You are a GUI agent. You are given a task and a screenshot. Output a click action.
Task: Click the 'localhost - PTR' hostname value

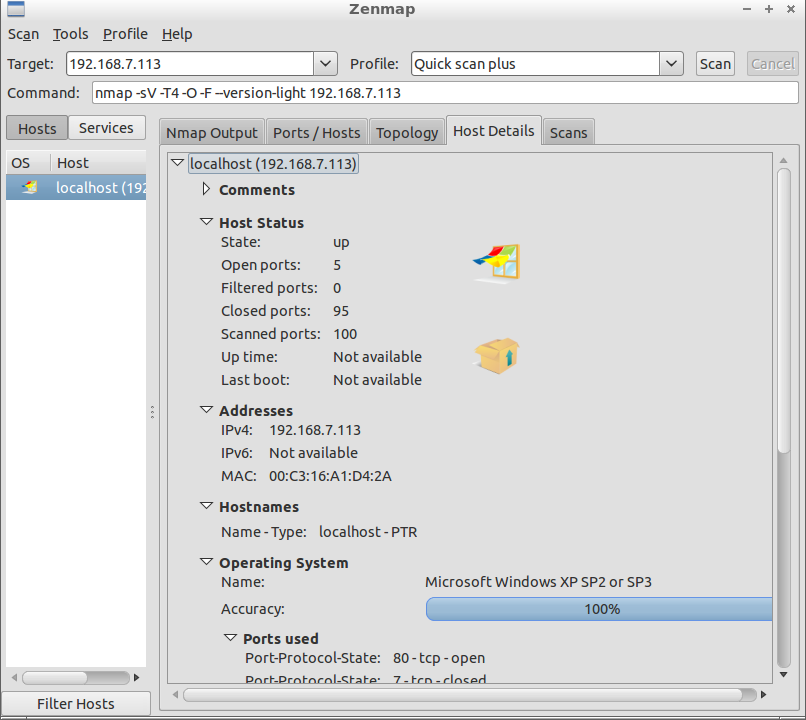point(368,532)
